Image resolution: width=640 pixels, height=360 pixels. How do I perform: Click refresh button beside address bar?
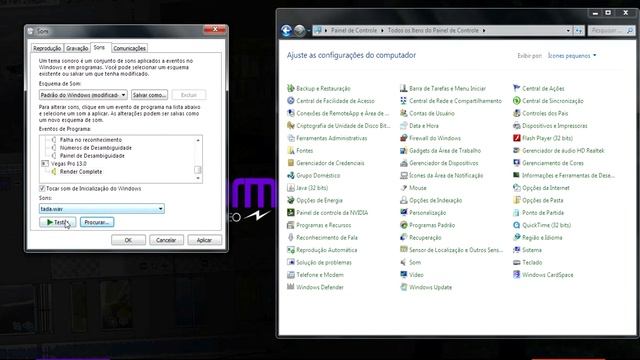[x=579, y=31]
